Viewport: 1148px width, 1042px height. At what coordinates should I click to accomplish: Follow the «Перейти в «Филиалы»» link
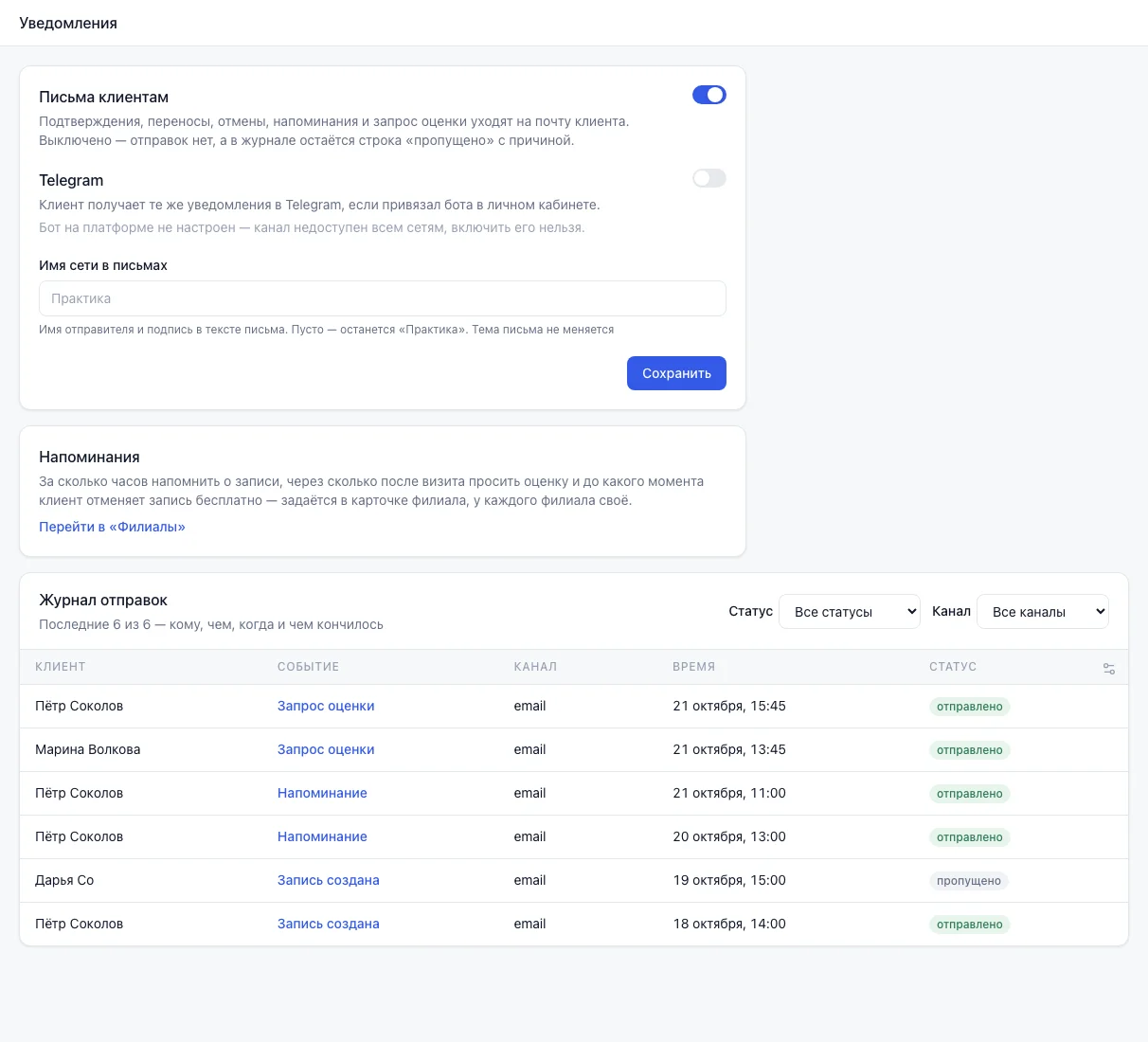112,527
